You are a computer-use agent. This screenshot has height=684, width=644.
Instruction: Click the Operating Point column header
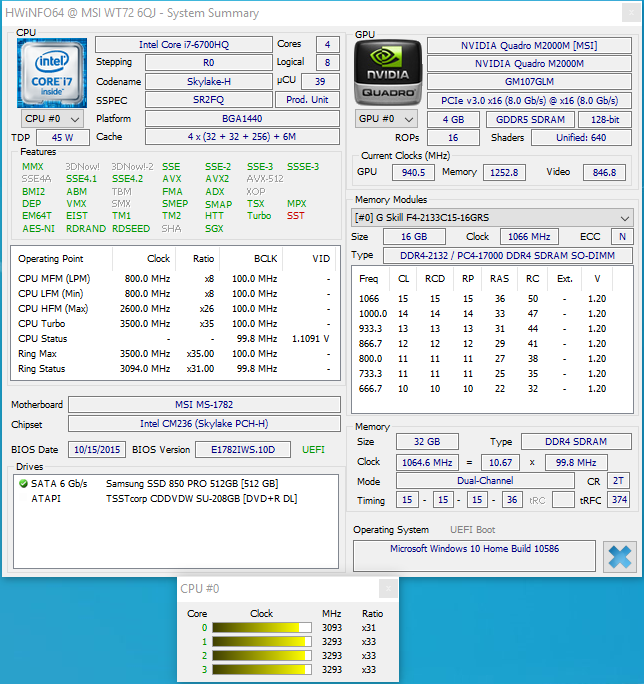point(63,259)
